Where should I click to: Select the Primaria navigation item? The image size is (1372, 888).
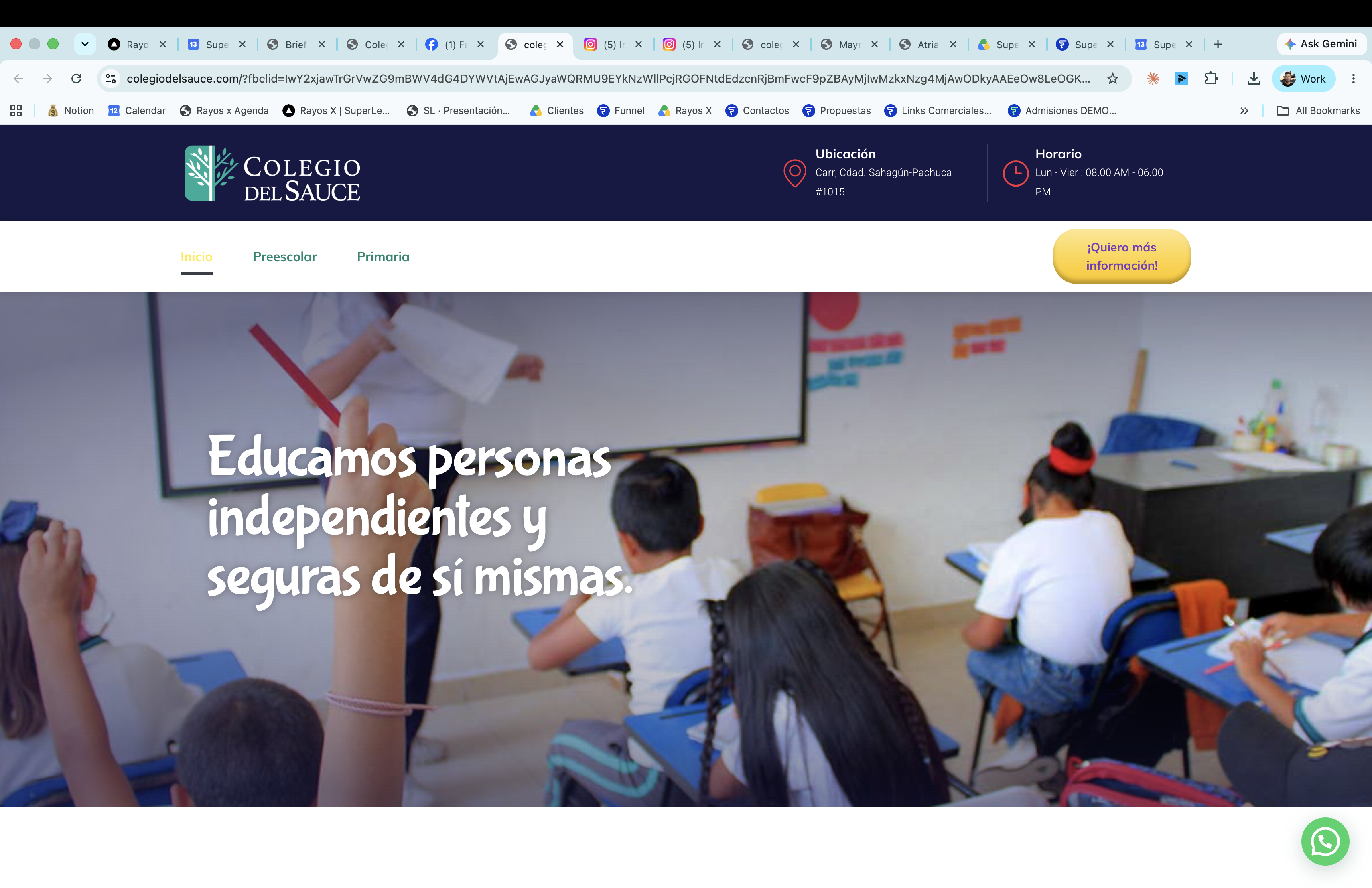[384, 257]
